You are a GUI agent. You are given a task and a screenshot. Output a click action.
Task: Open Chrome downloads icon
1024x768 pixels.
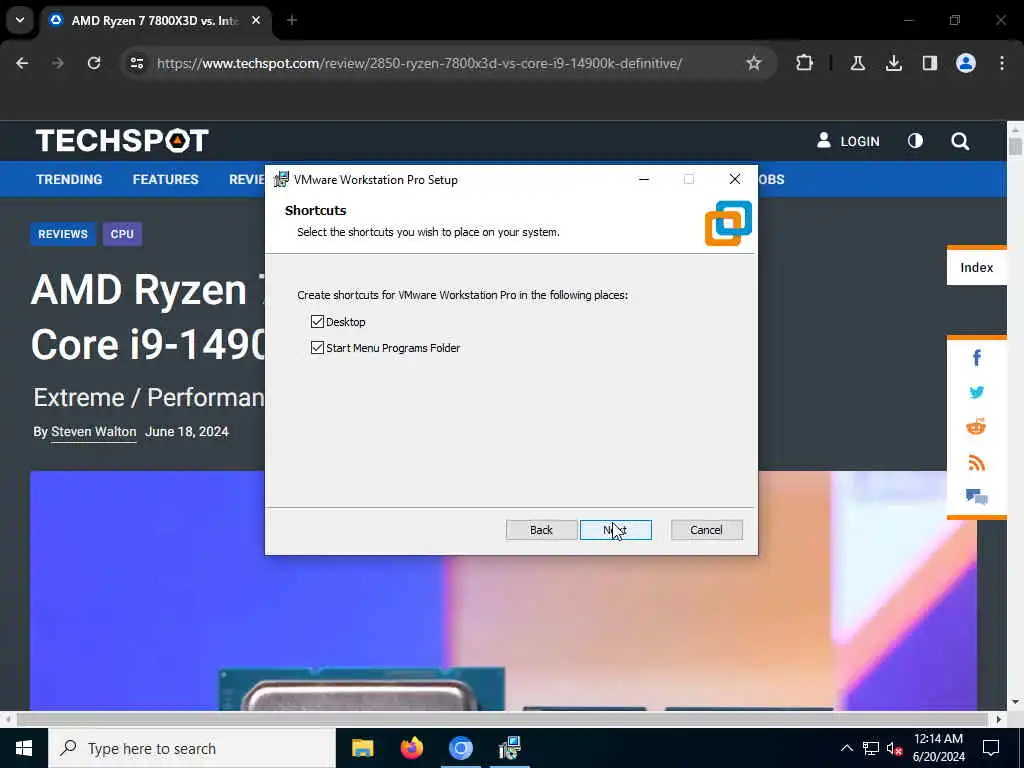click(x=893, y=63)
